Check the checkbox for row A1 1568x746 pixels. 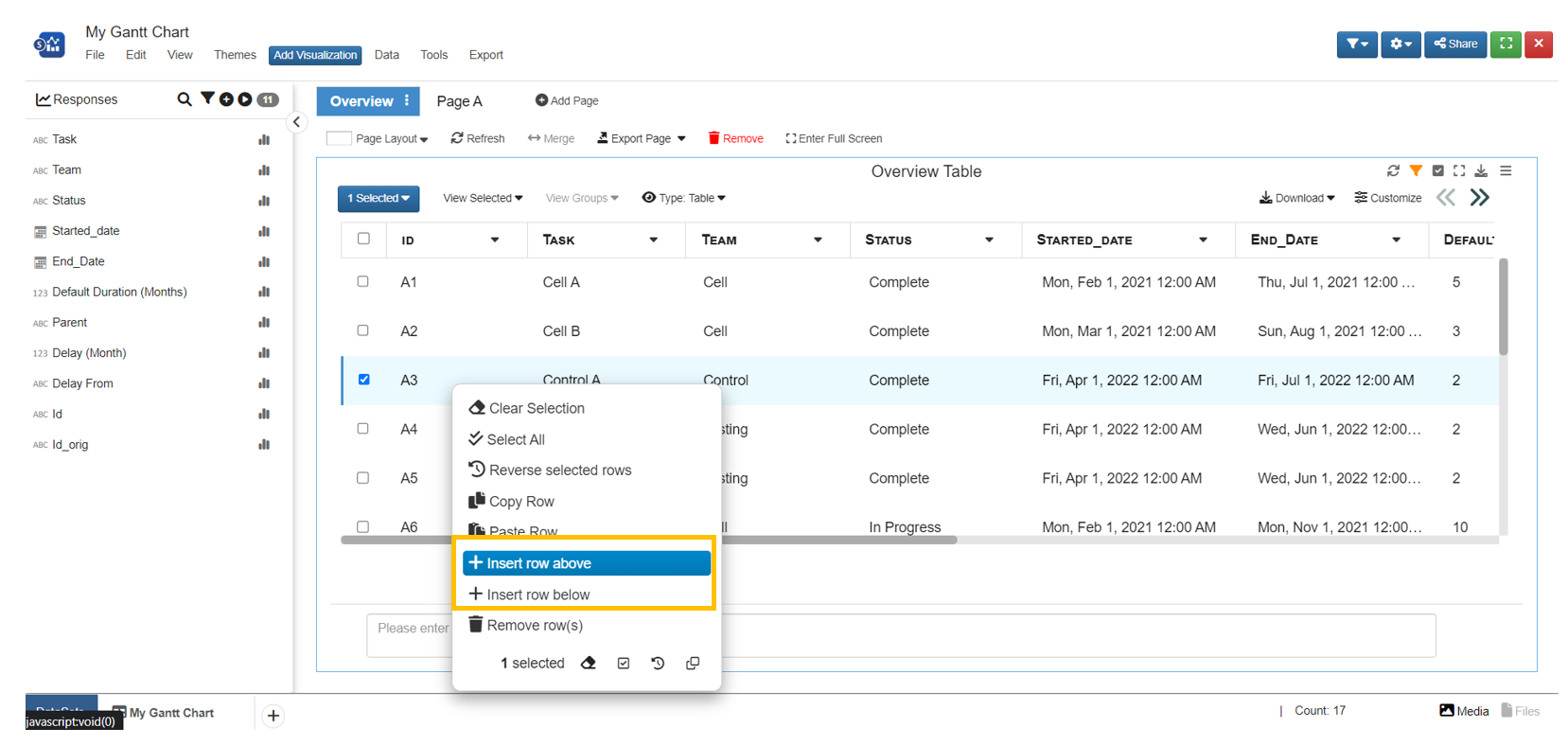pyautogui.click(x=363, y=281)
